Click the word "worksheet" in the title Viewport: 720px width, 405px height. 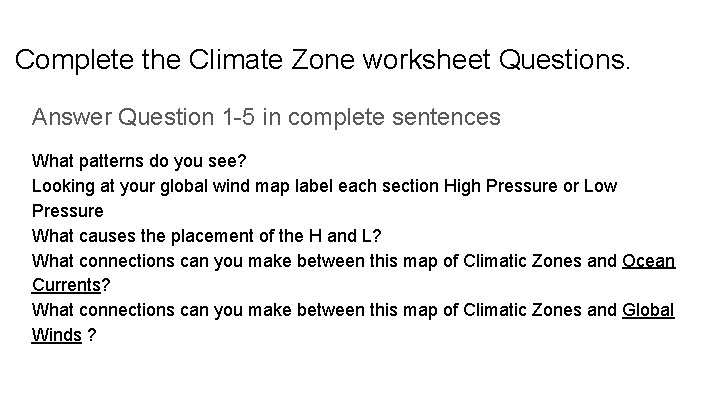(x=427, y=59)
